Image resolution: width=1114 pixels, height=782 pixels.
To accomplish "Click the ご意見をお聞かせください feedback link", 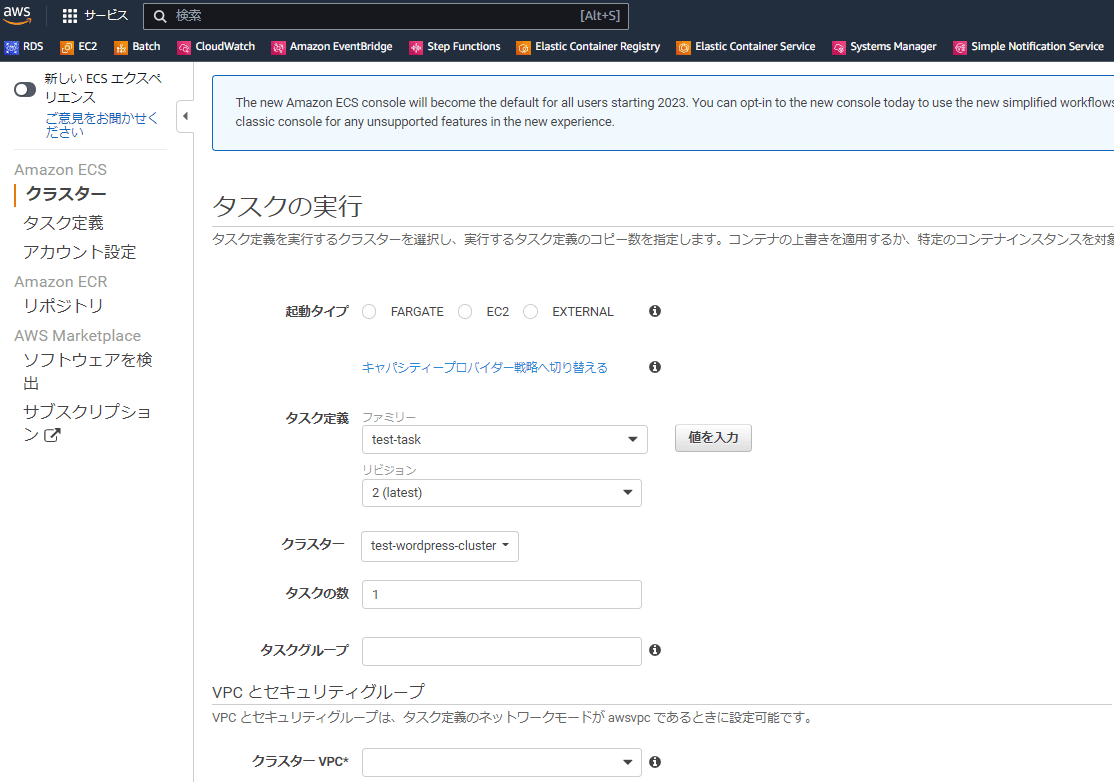I will click(x=102, y=124).
